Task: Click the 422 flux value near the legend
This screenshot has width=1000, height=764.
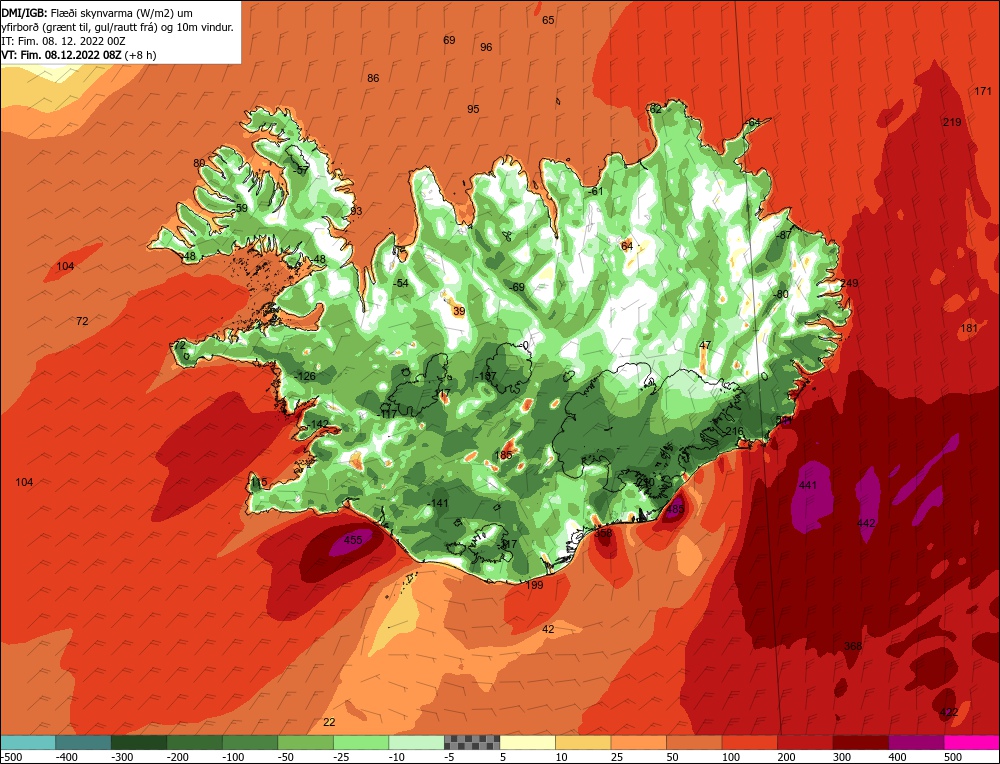Action: pyautogui.click(x=949, y=712)
